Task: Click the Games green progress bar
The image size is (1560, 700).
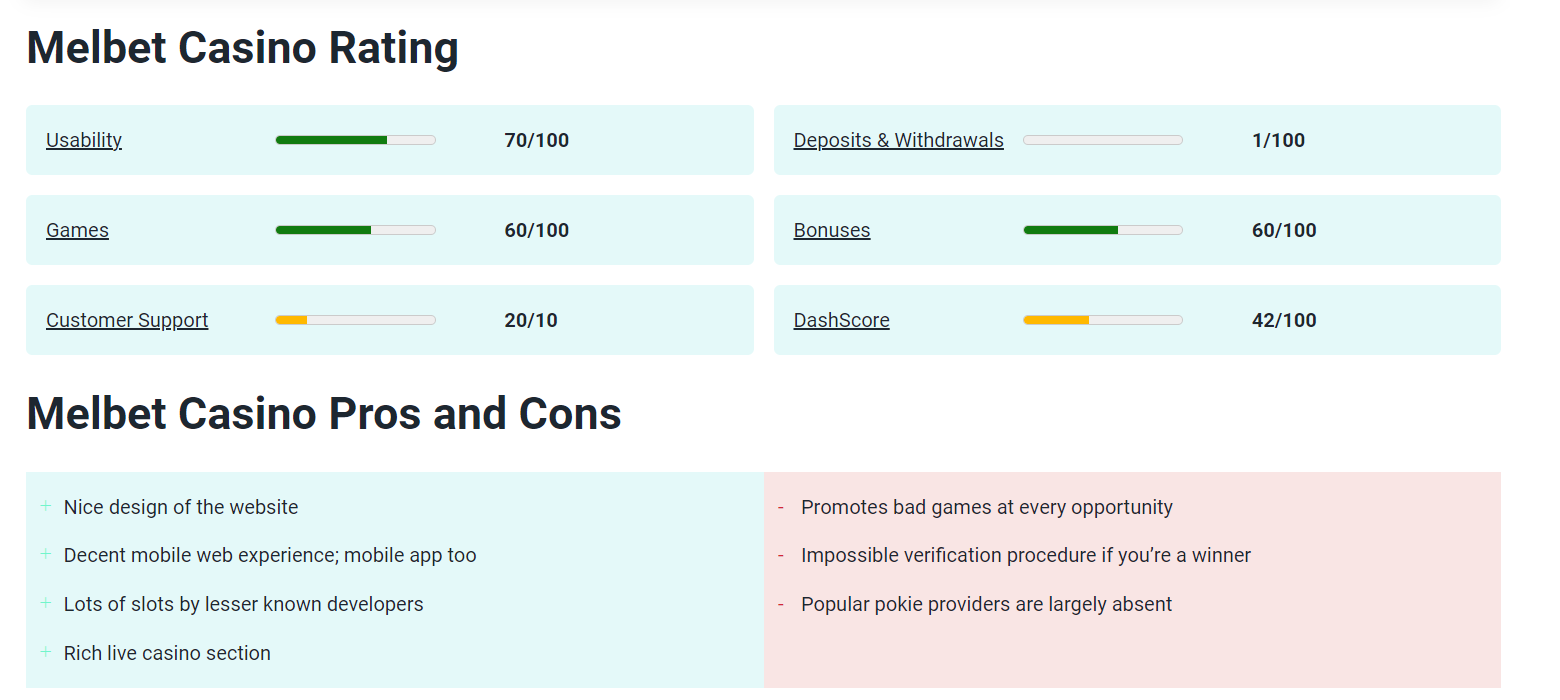Action: click(x=355, y=230)
